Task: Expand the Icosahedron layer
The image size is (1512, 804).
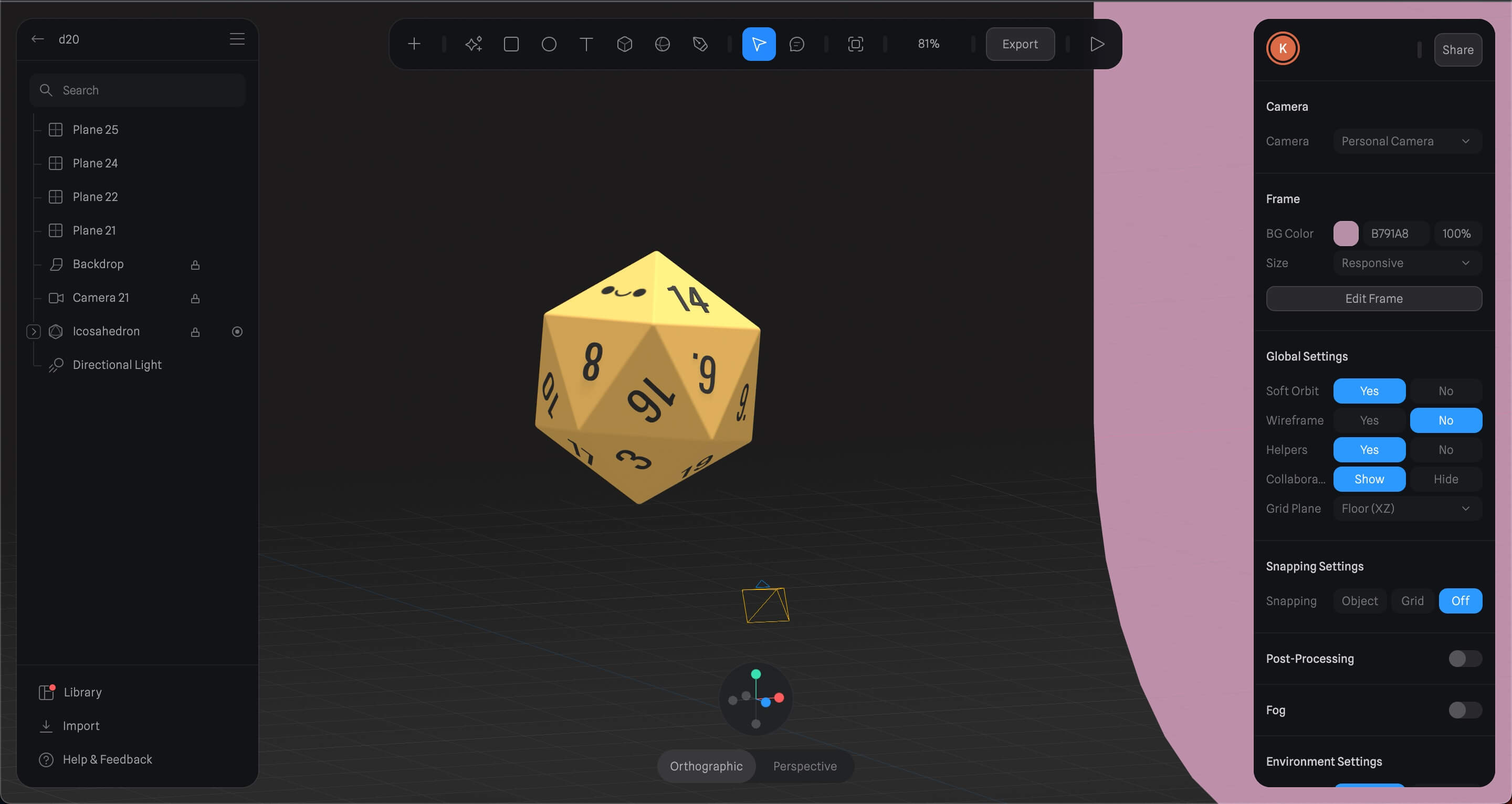Action: pyautogui.click(x=32, y=331)
